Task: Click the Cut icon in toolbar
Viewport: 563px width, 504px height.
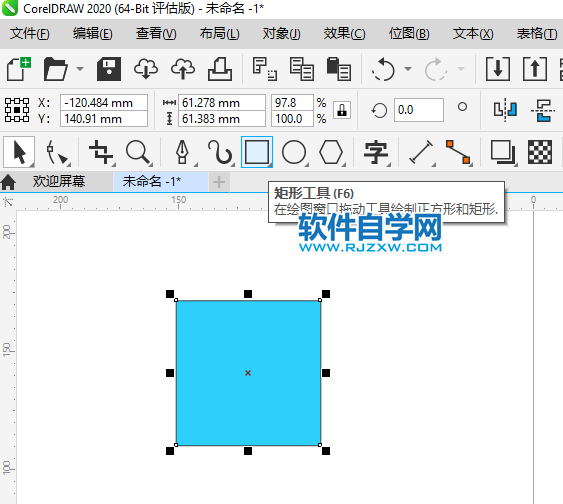Action: pyautogui.click(x=265, y=69)
